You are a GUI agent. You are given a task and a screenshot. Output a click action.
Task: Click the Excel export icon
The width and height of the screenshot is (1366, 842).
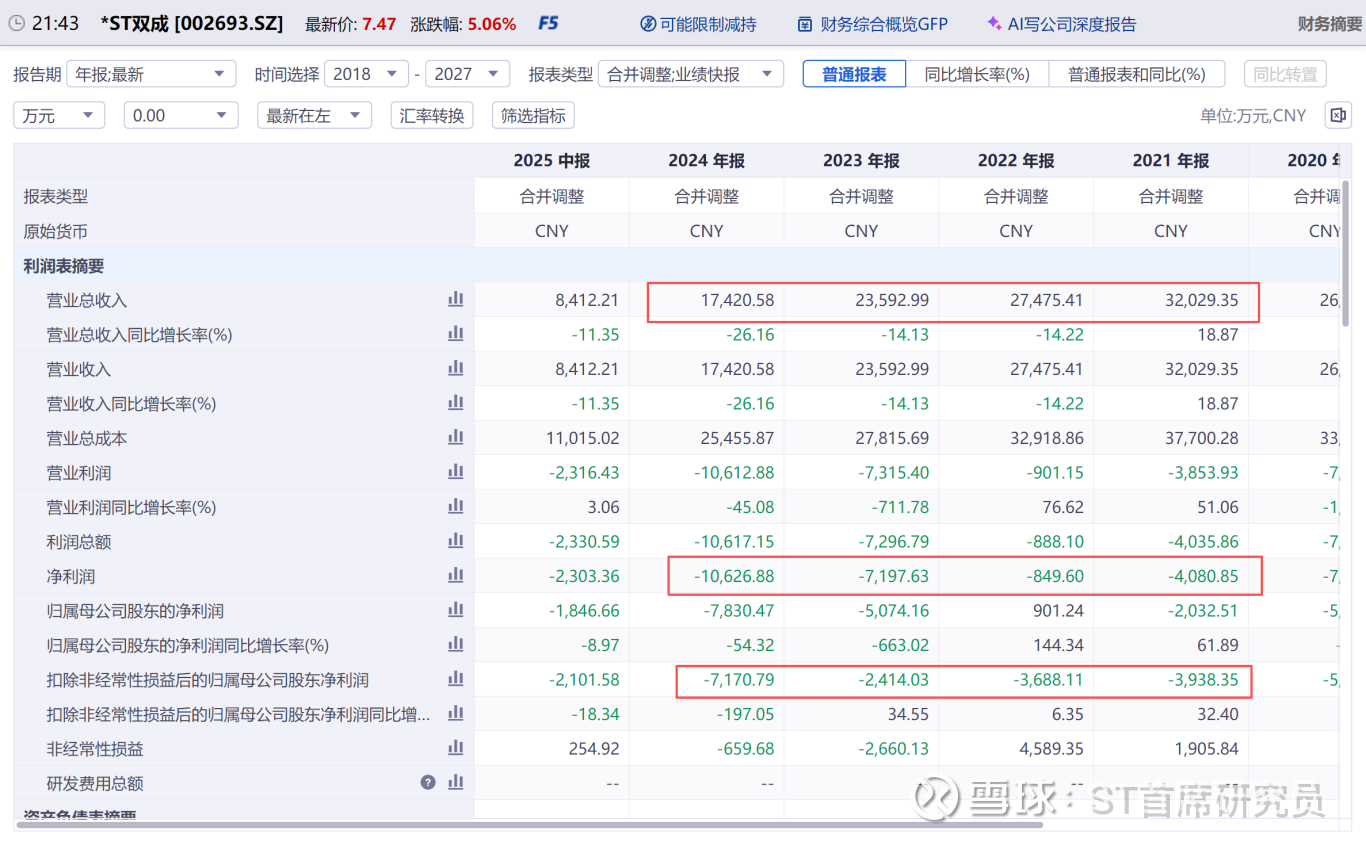1337,115
